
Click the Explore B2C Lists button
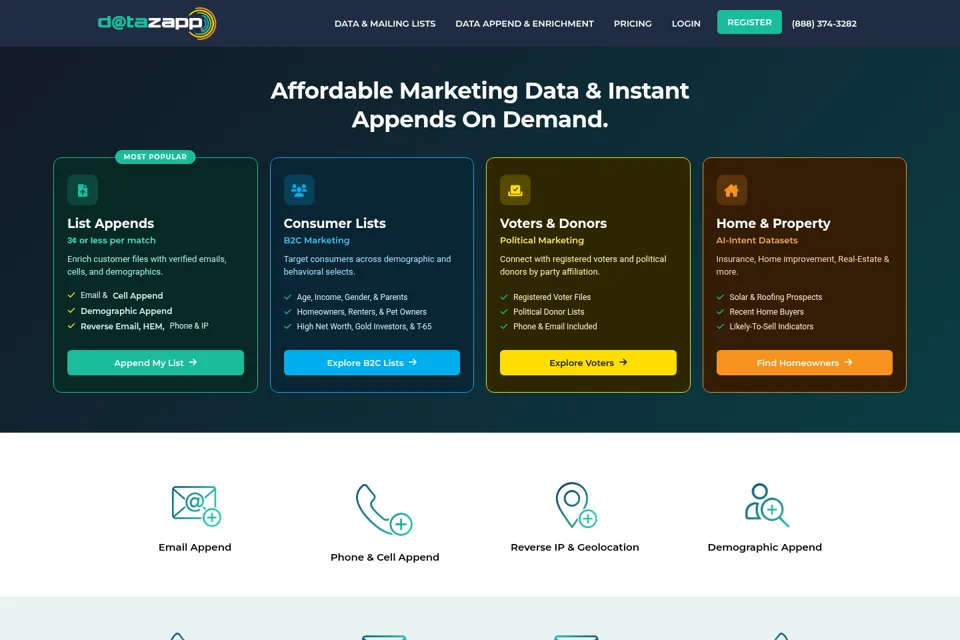(372, 363)
